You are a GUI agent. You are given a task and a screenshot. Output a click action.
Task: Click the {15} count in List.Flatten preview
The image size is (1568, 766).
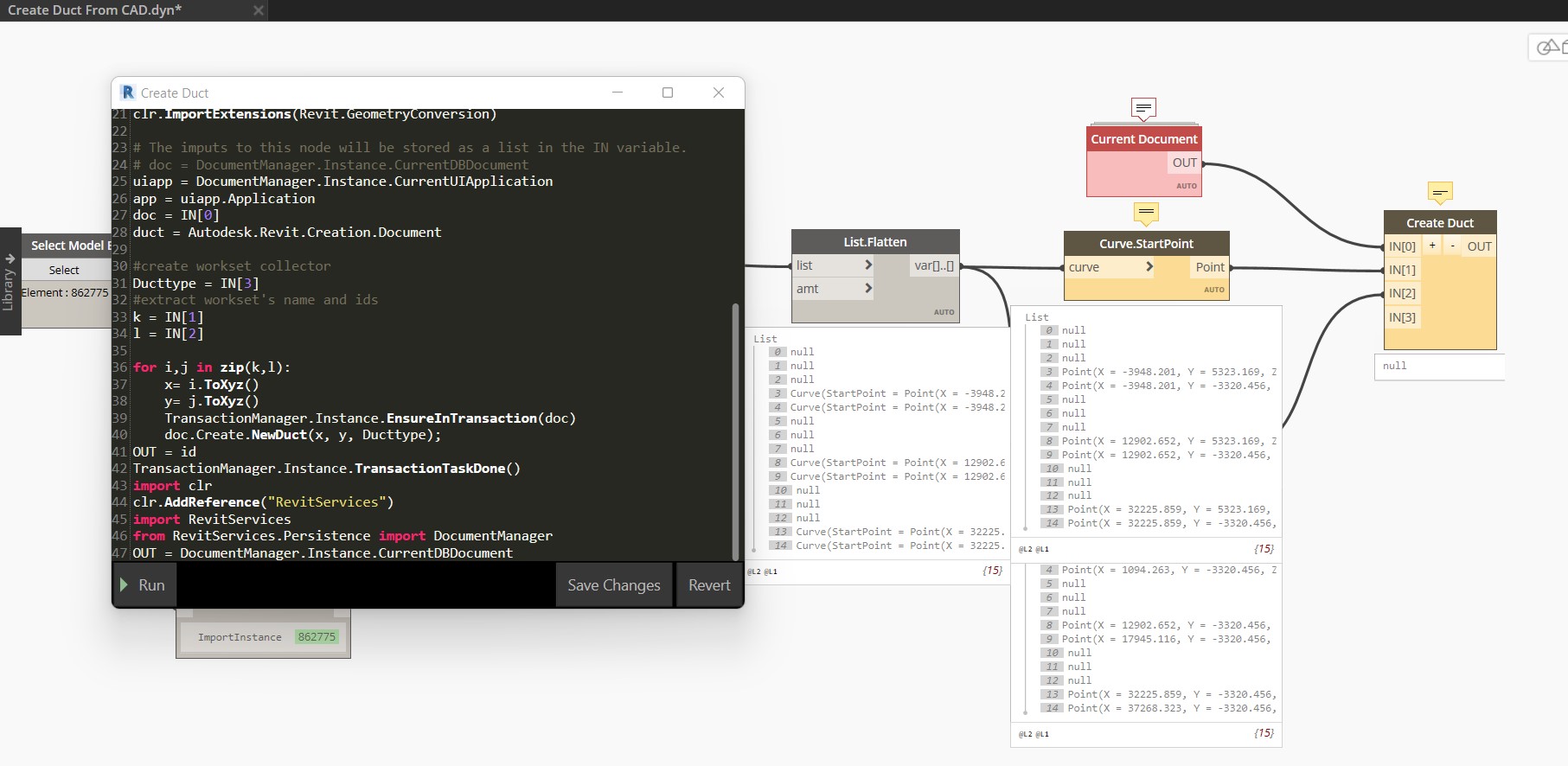[992, 571]
